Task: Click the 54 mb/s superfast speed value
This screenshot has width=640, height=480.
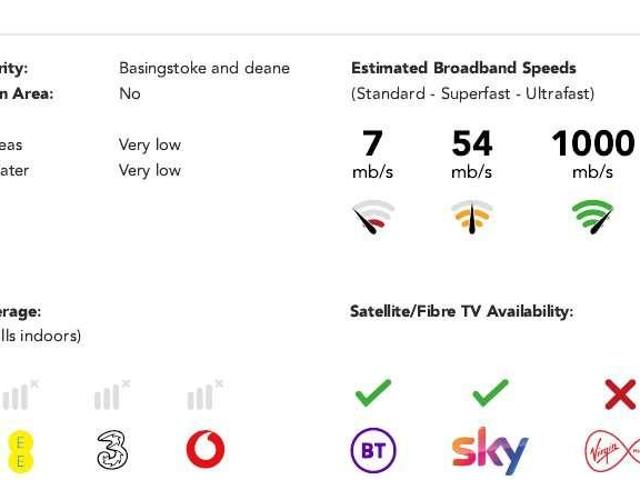Action: [x=472, y=154]
